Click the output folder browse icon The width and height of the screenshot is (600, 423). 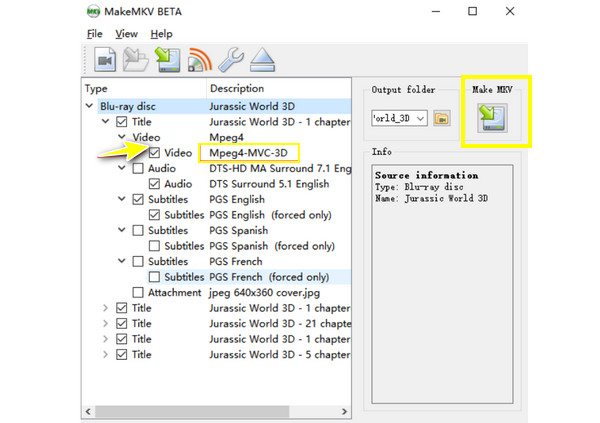[442, 118]
